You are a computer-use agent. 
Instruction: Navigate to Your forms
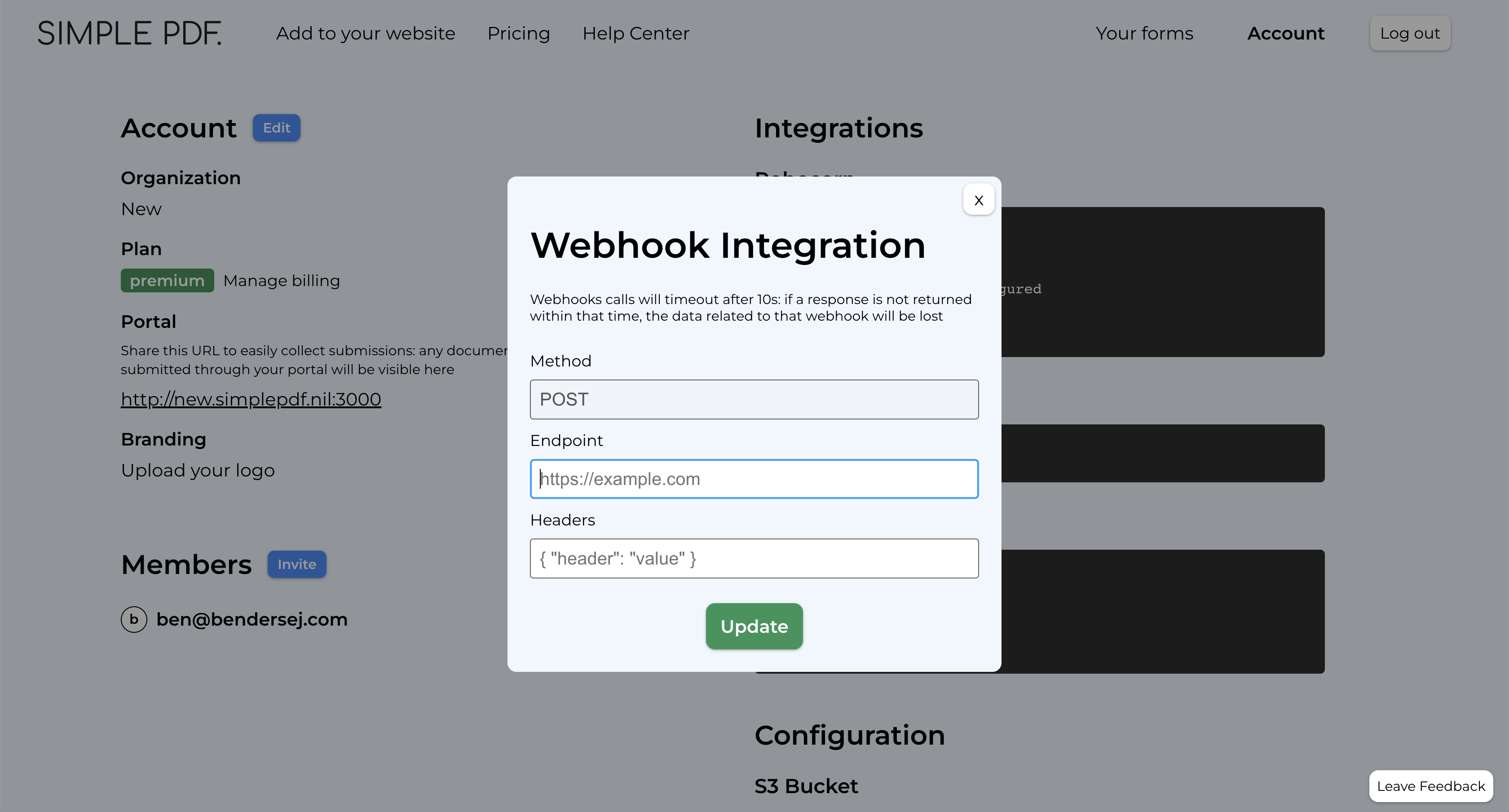[x=1144, y=33]
